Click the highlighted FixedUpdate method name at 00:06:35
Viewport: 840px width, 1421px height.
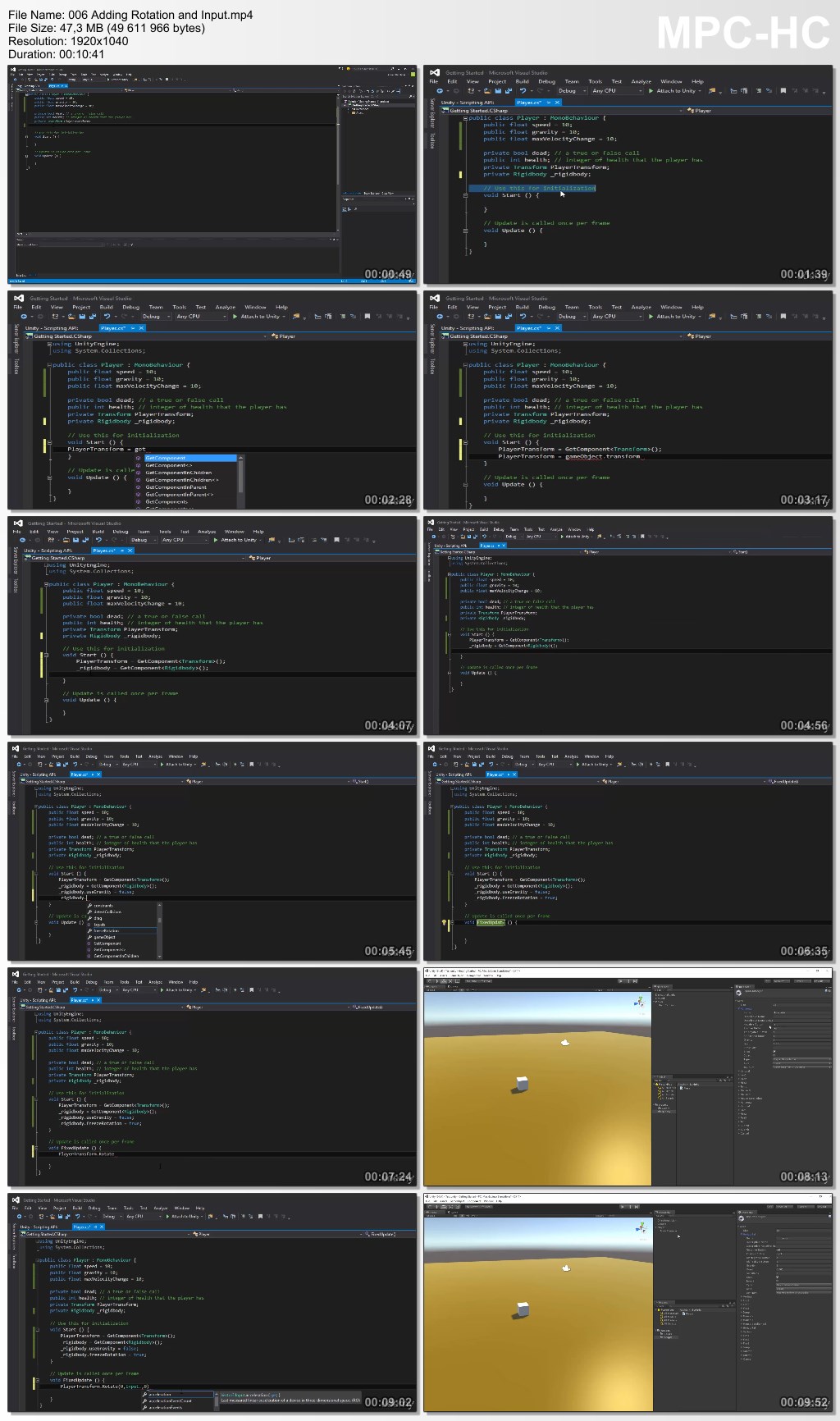click(491, 922)
